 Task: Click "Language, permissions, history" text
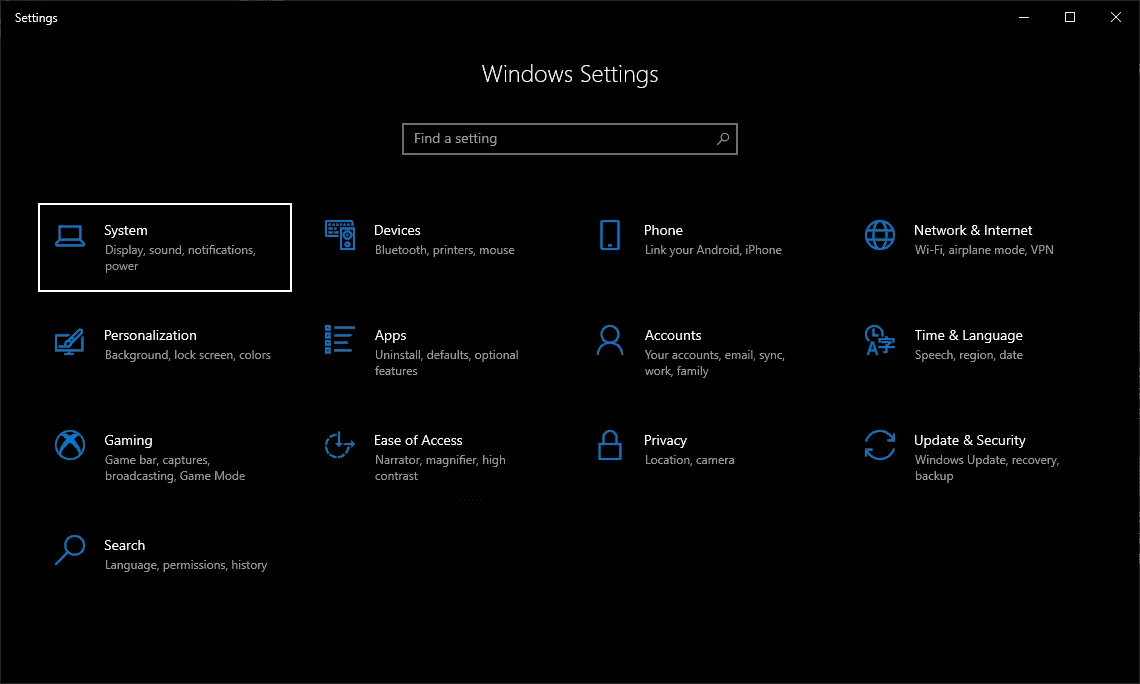click(186, 565)
